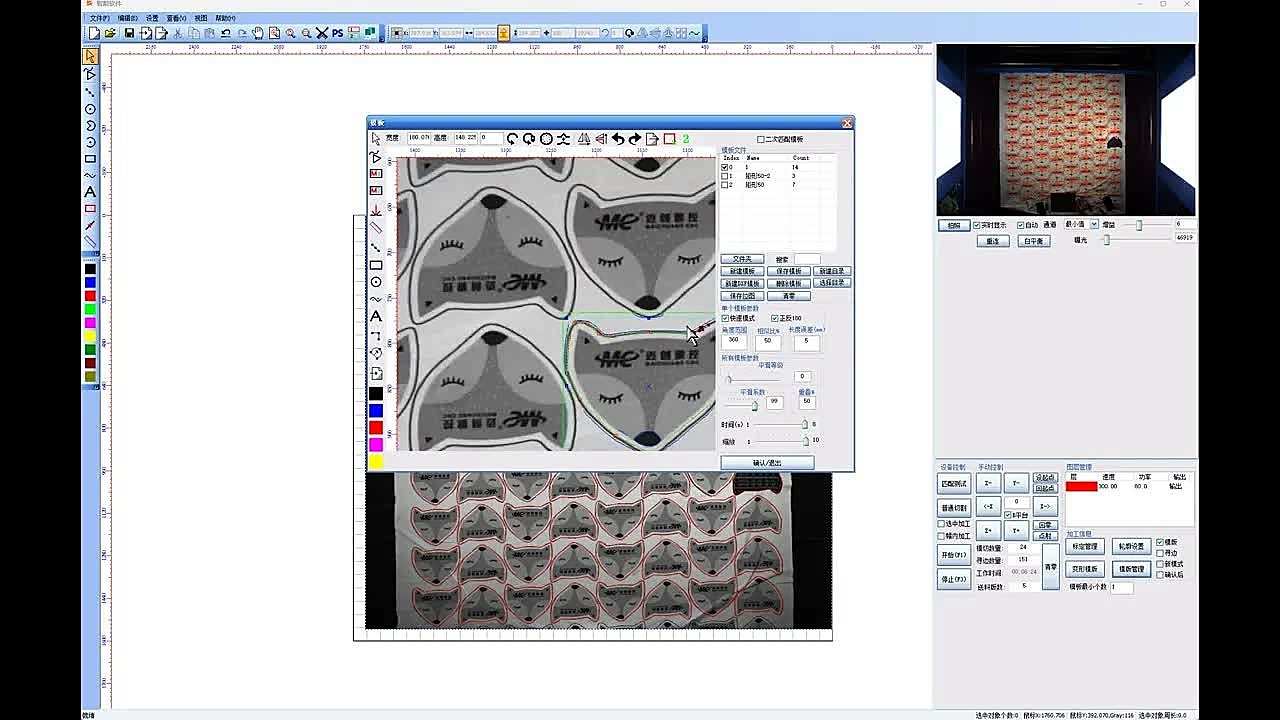The height and width of the screenshot is (720, 1280).
Task: Click the undo arrow in template dialog toolbar
Action: (x=618, y=139)
